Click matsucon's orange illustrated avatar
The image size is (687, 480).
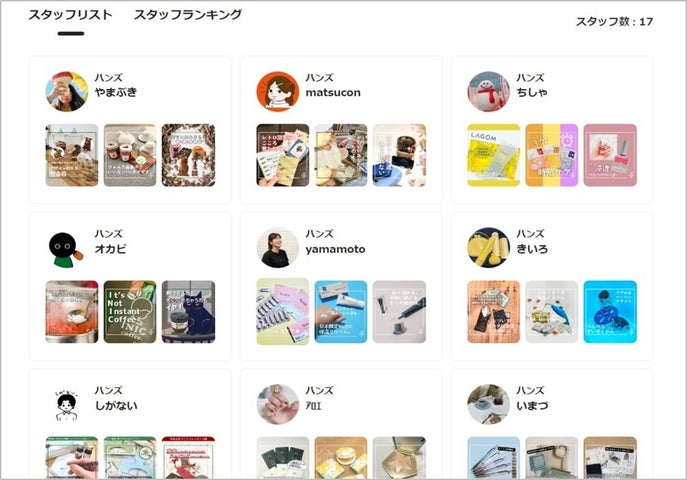(x=278, y=92)
